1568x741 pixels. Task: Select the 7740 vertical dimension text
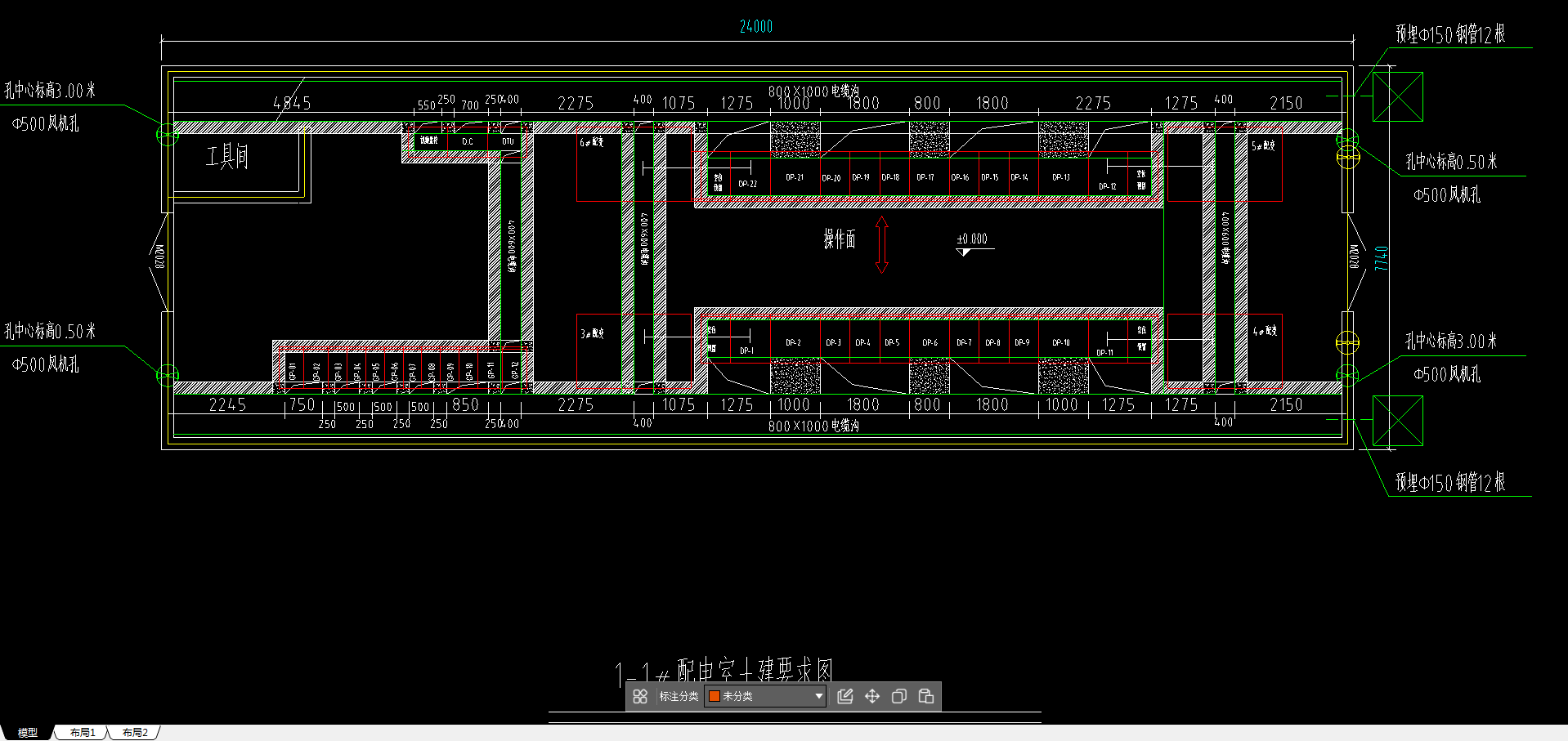(x=1381, y=258)
